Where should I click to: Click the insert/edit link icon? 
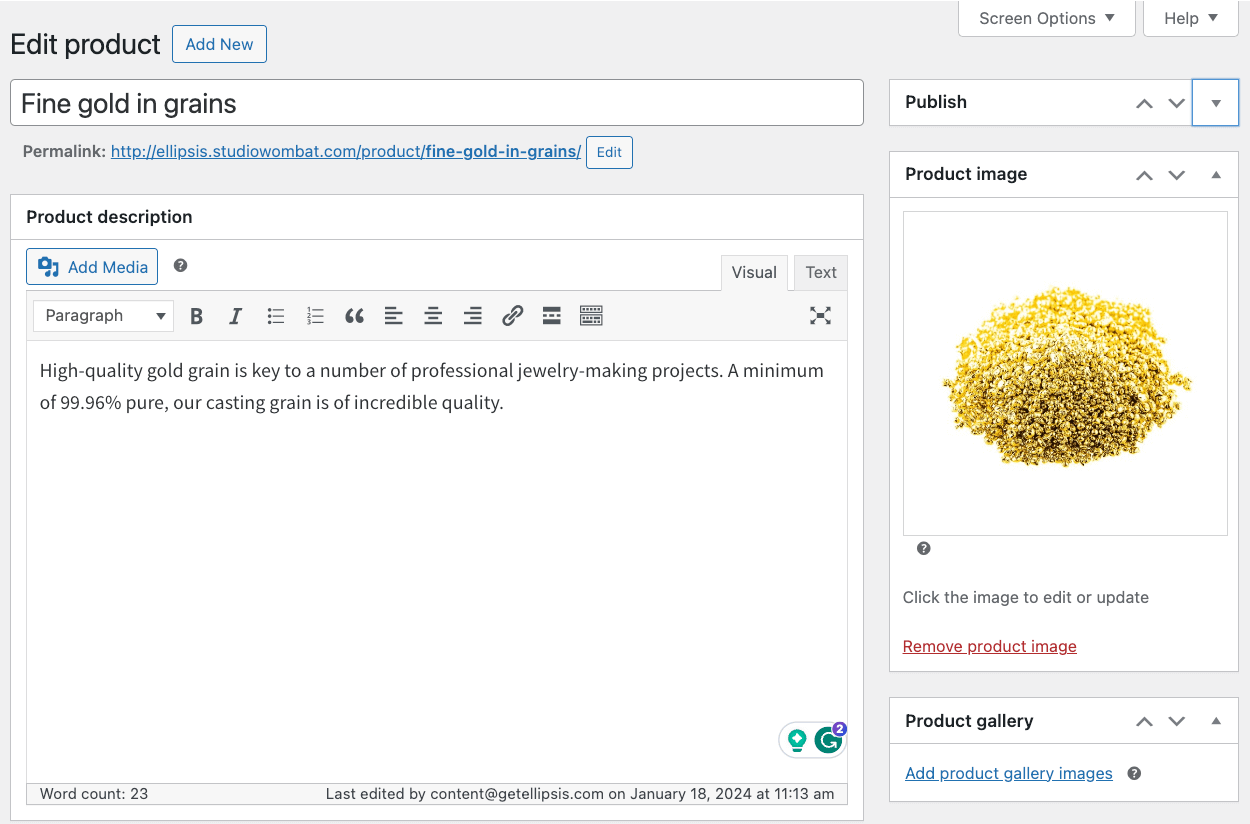click(x=512, y=316)
